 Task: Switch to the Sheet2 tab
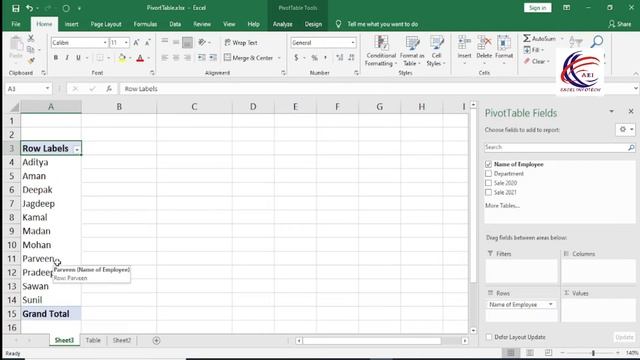point(122,340)
